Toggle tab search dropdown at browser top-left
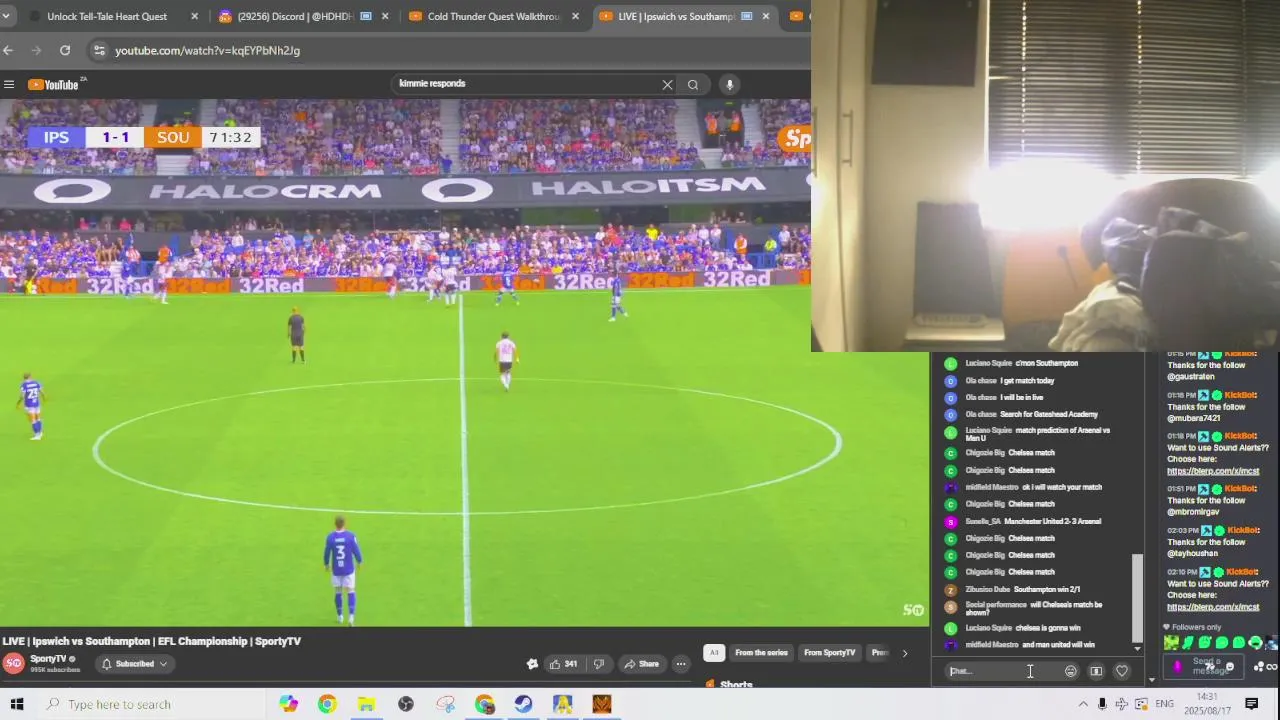 pyautogui.click(x=8, y=16)
